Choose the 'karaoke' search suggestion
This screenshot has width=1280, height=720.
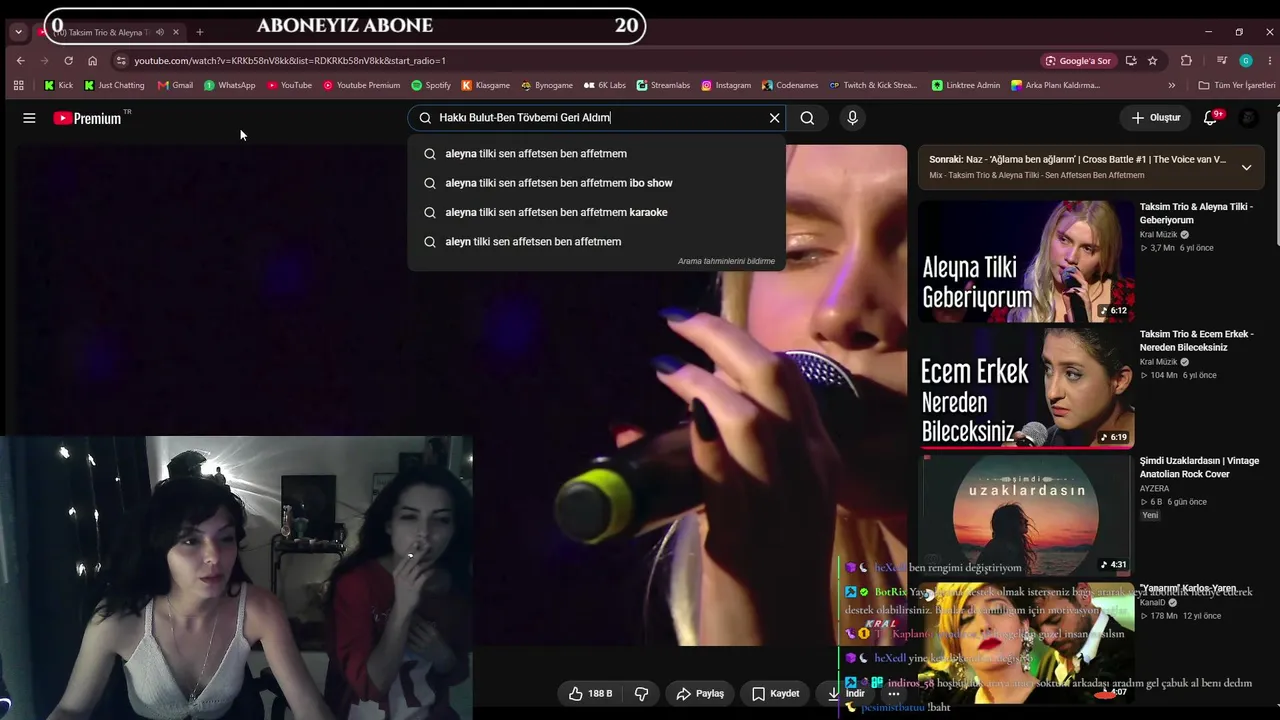(596, 212)
